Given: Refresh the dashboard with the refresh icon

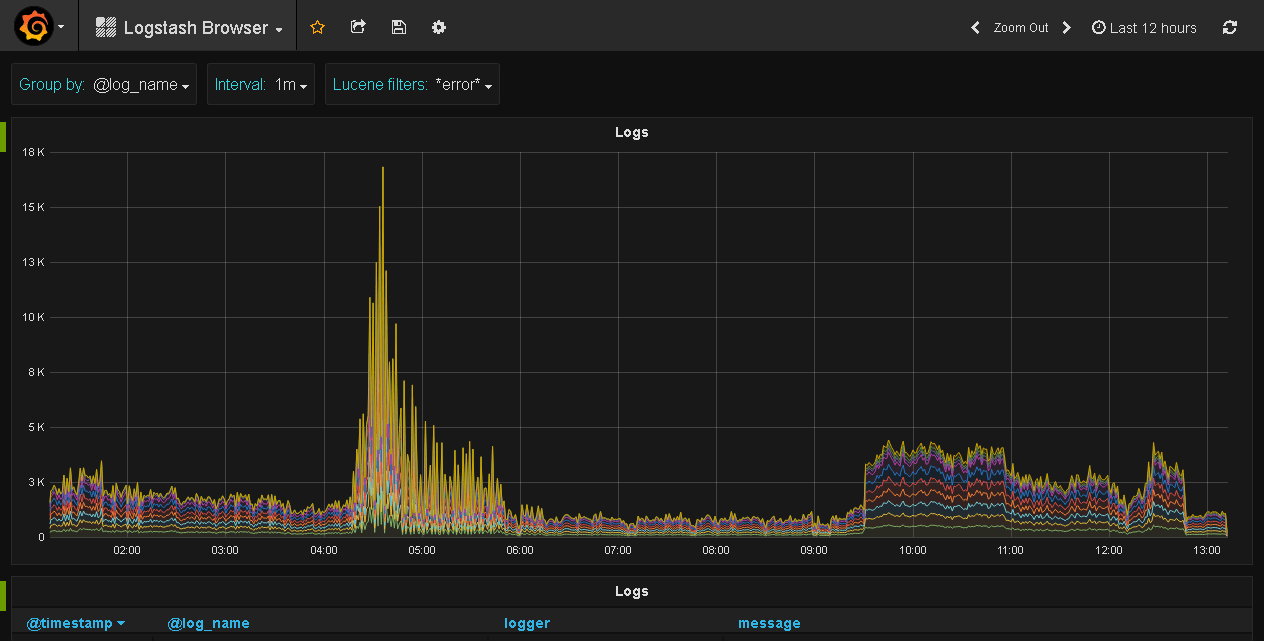Looking at the screenshot, I should pyautogui.click(x=1230, y=27).
